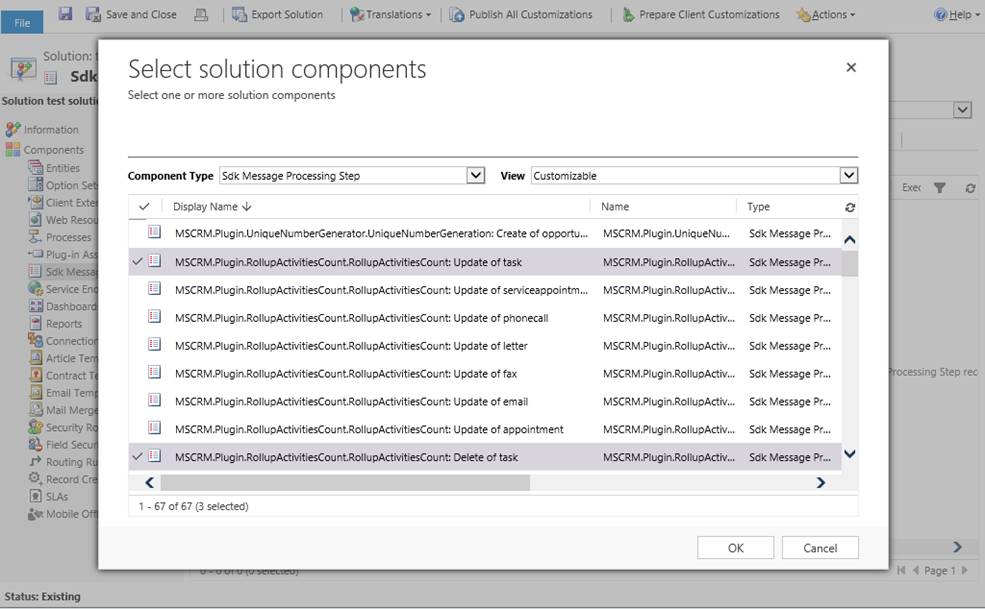Click the print icon in the toolbar

tap(201, 14)
